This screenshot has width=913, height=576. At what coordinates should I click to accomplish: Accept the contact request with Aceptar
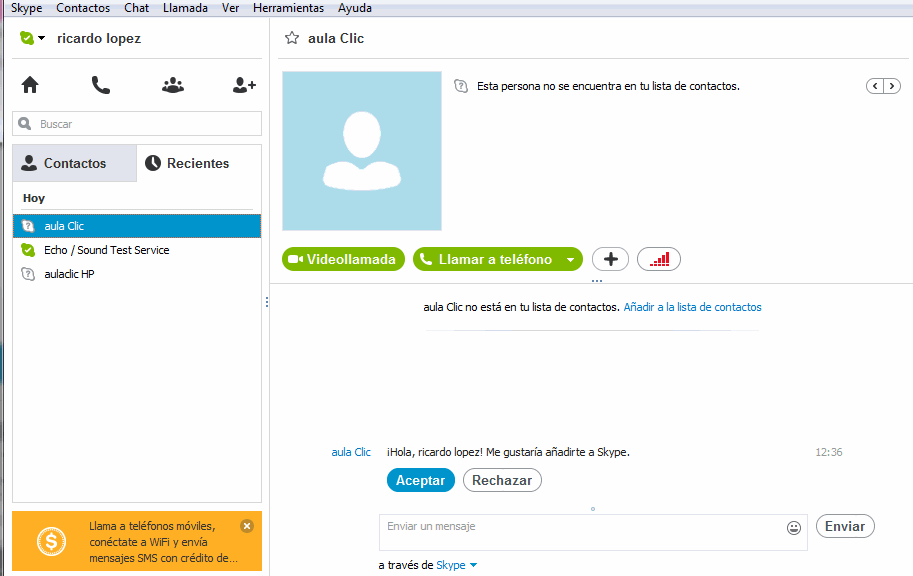click(420, 480)
